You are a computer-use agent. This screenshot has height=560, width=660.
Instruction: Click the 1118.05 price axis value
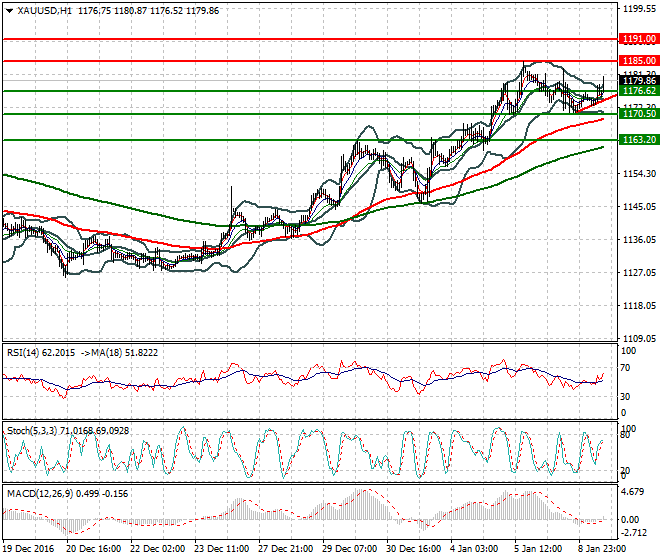[639, 305]
